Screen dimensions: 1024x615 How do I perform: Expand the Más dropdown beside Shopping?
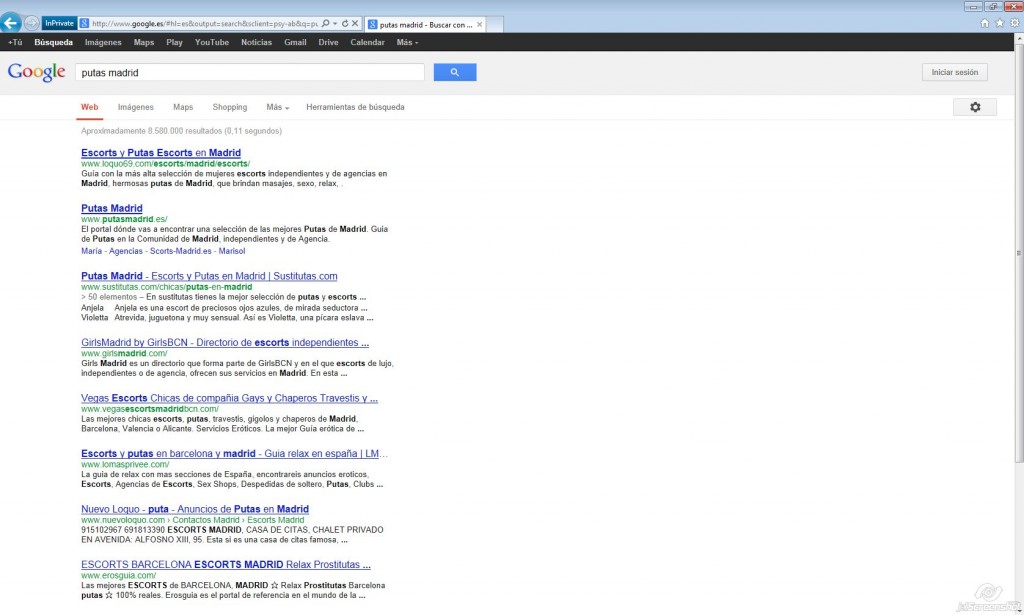278,107
